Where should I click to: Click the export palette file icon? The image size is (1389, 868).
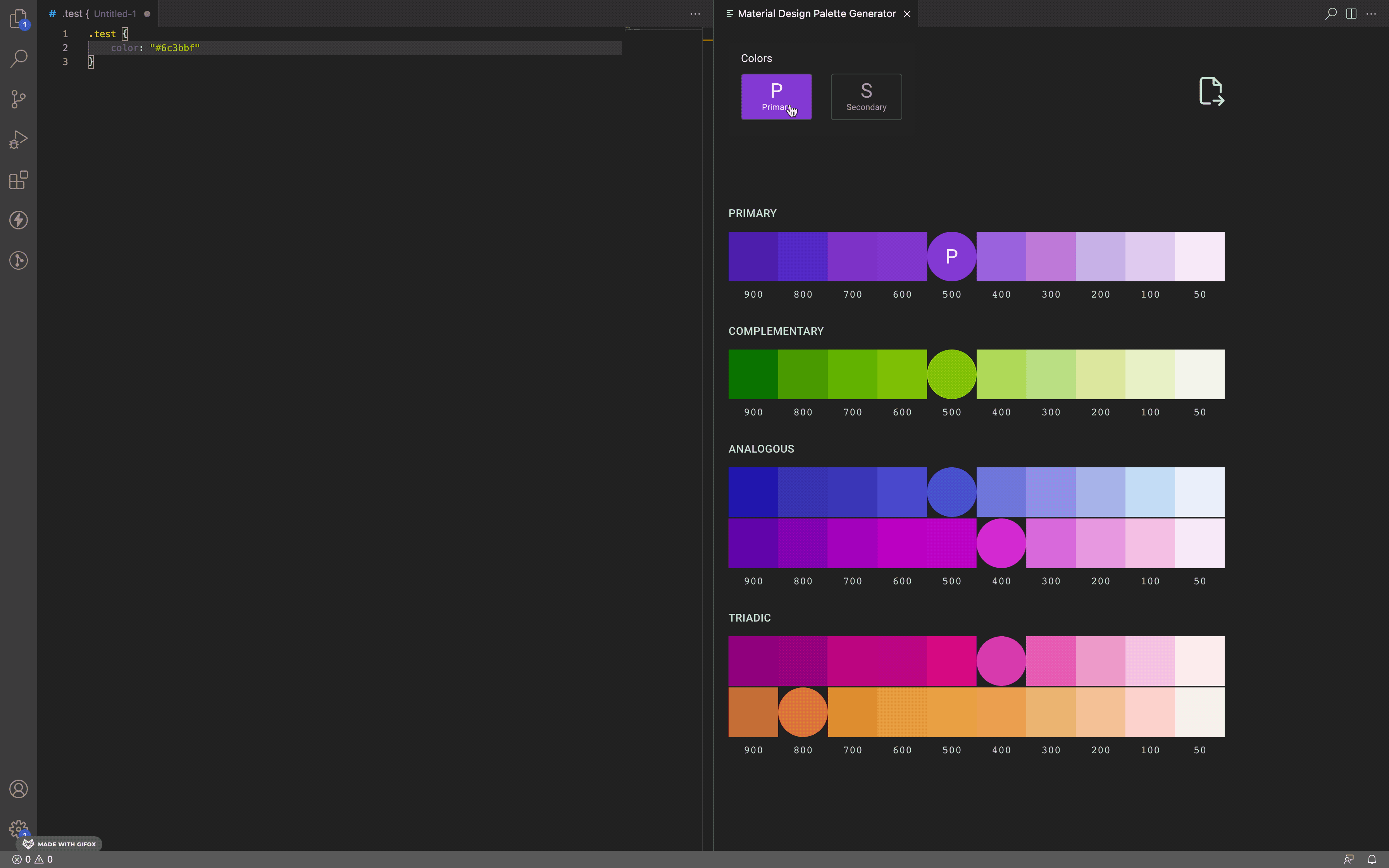(1211, 91)
